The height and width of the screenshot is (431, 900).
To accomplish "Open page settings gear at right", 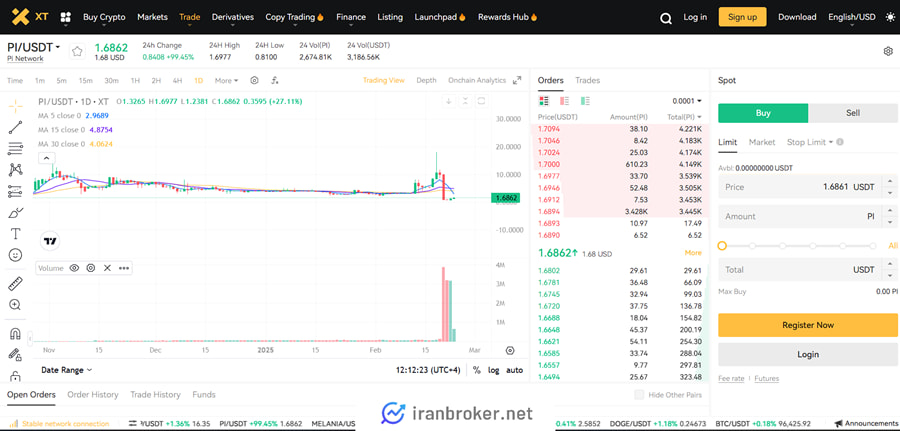I will pos(888,51).
